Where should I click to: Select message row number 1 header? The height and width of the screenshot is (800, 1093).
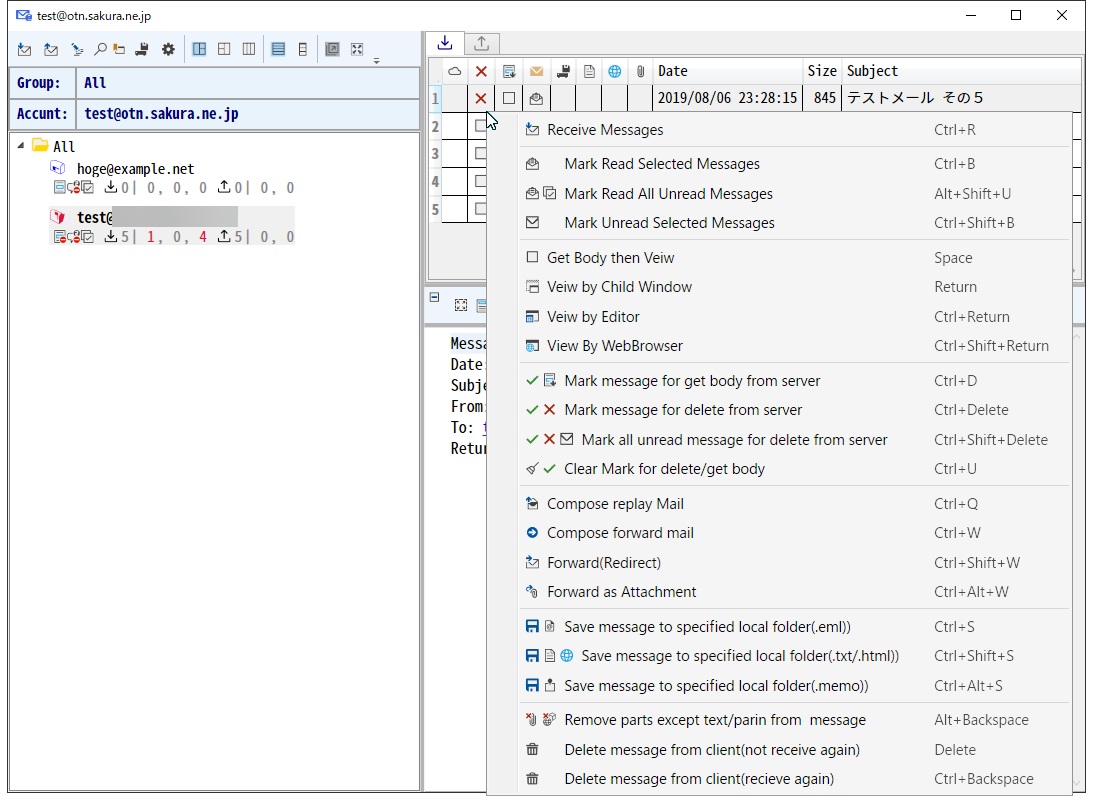coord(435,98)
